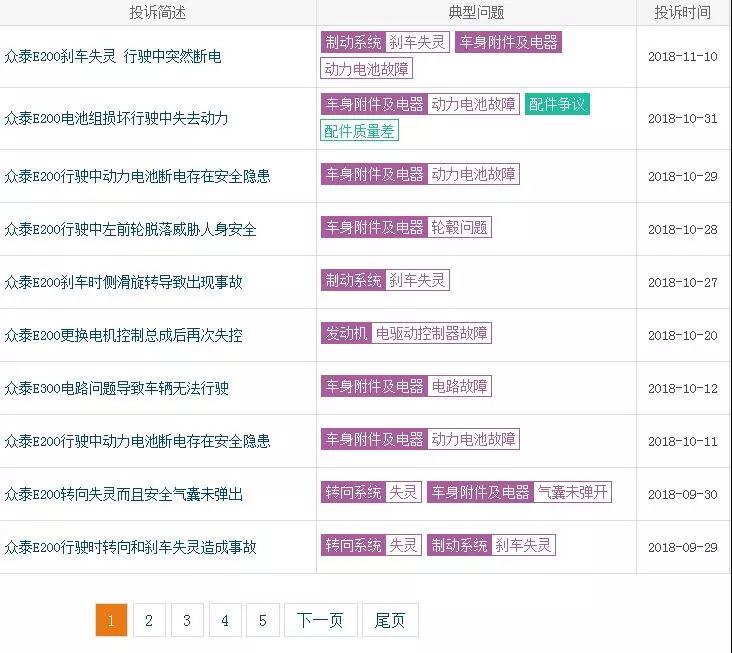Screen dimensions: 732x653
Task: Open complaint 众泰E300电路问题导致车辆无法行驶
Action: [x=116, y=388]
